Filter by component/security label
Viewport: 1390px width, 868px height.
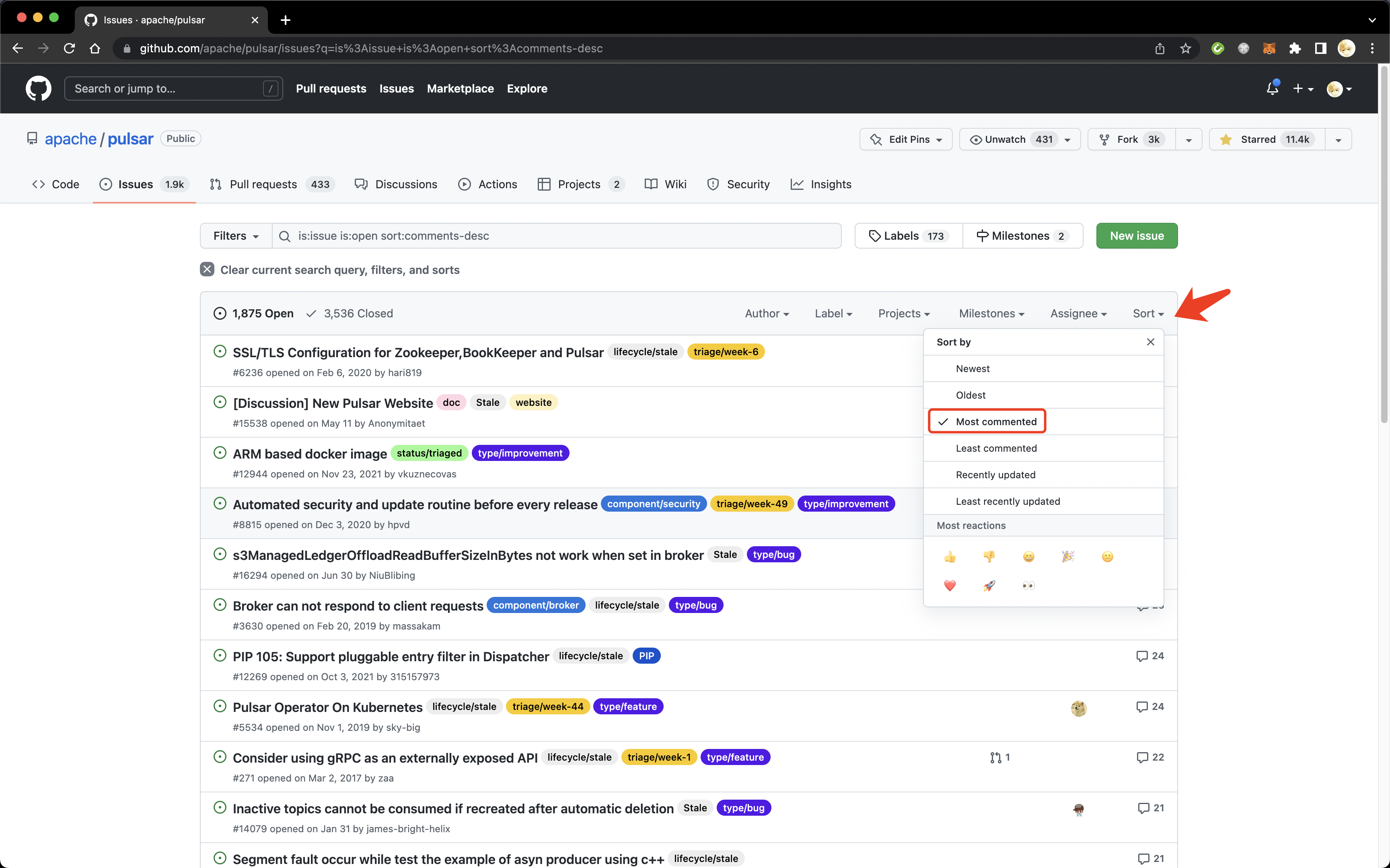pyautogui.click(x=654, y=504)
